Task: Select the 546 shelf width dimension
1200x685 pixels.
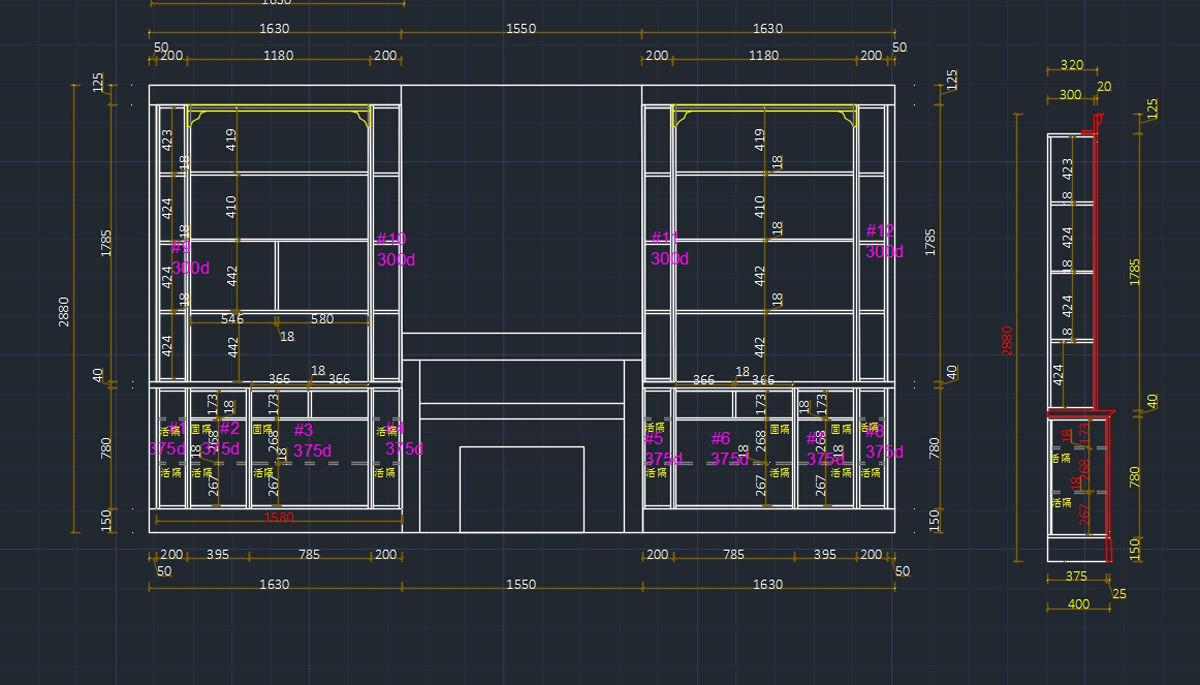Action: [232, 319]
